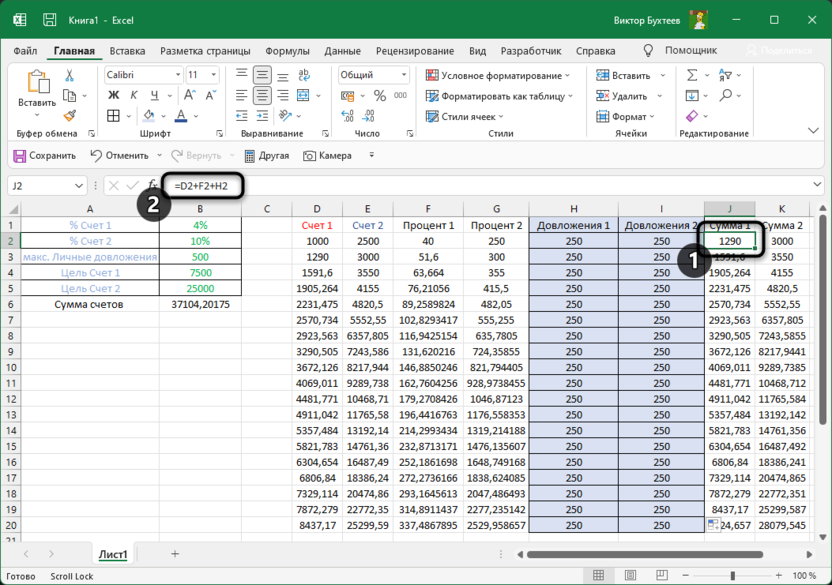Click the Name Box showing J2
This screenshot has height=585, width=832.
point(40,186)
